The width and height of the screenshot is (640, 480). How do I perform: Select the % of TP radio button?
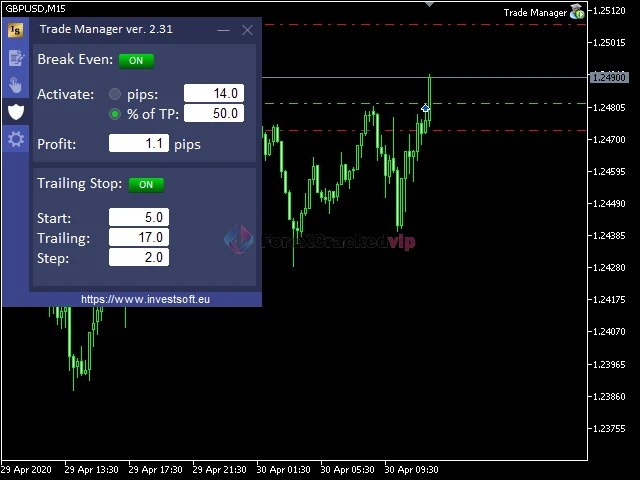[x=115, y=114]
